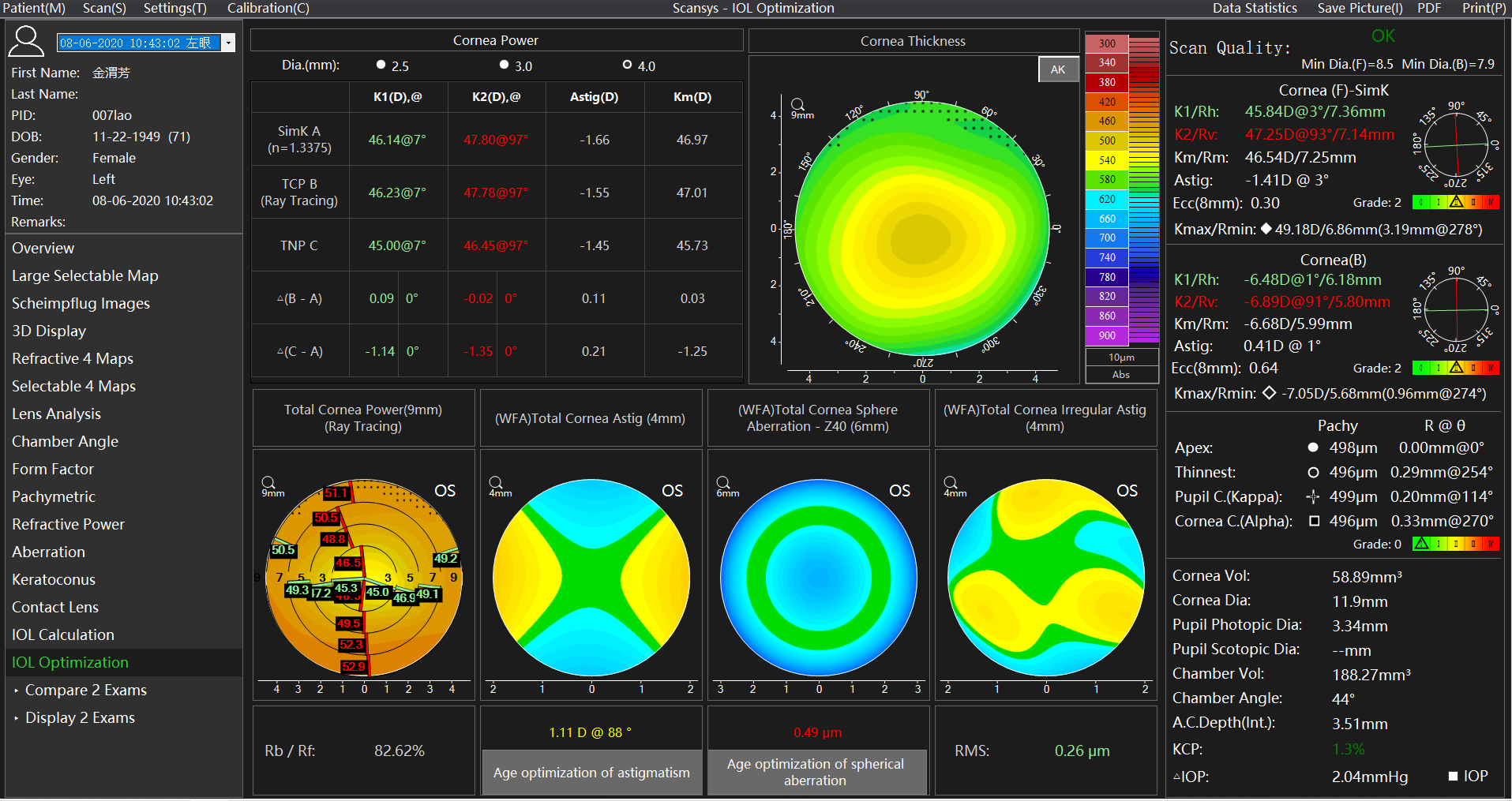Click Print(P) in the top bar

(x=1484, y=8)
